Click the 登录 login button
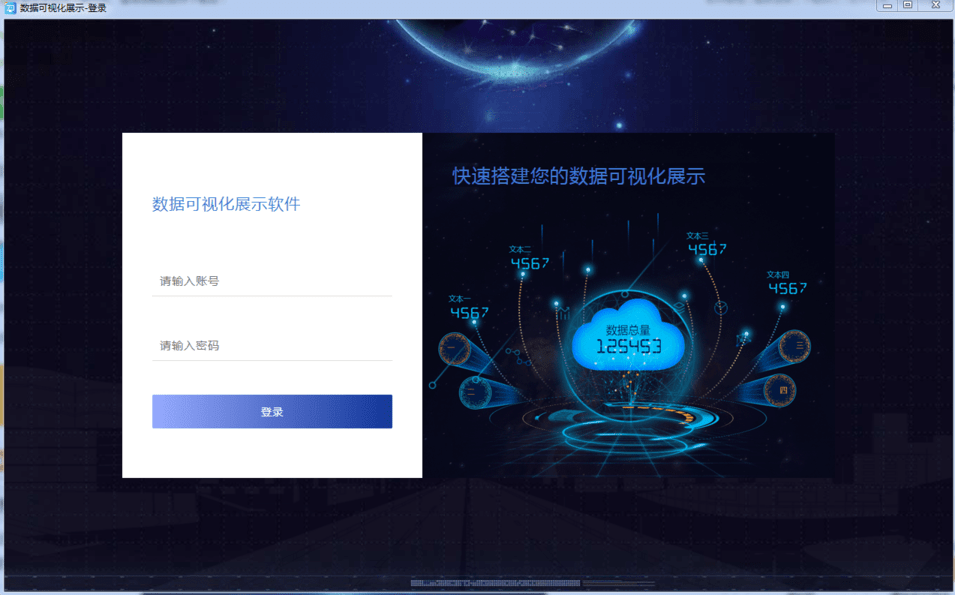 tap(272, 411)
